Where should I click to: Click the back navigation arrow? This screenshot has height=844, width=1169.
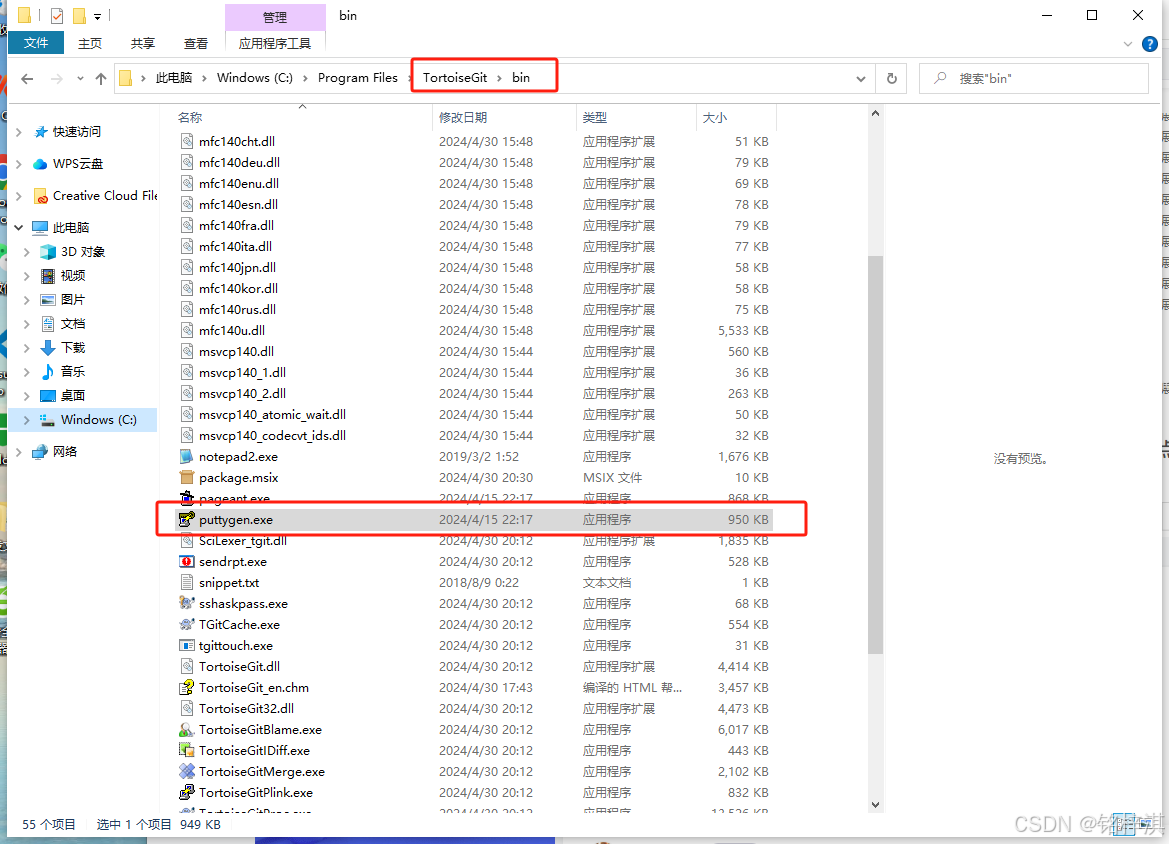coord(28,78)
